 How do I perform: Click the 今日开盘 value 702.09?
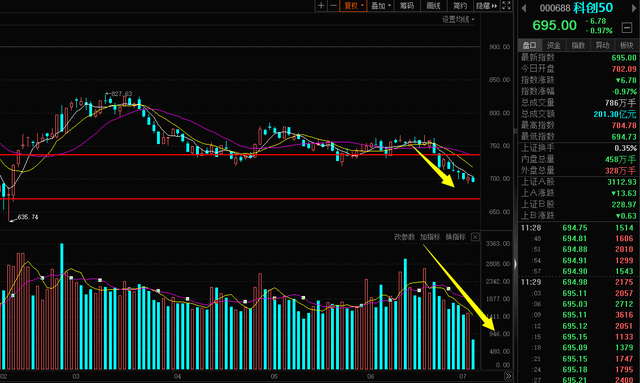pyautogui.click(x=624, y=69)
